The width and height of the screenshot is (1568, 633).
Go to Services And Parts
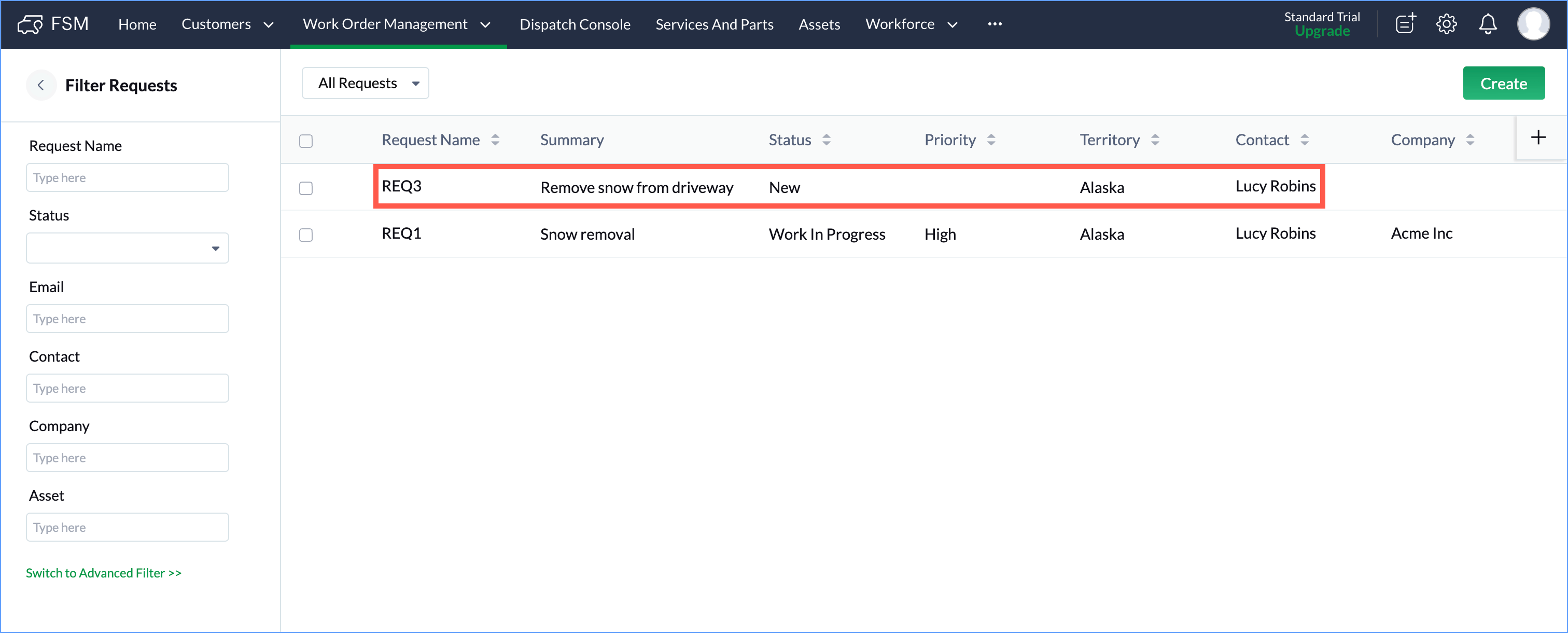[714, 24]
